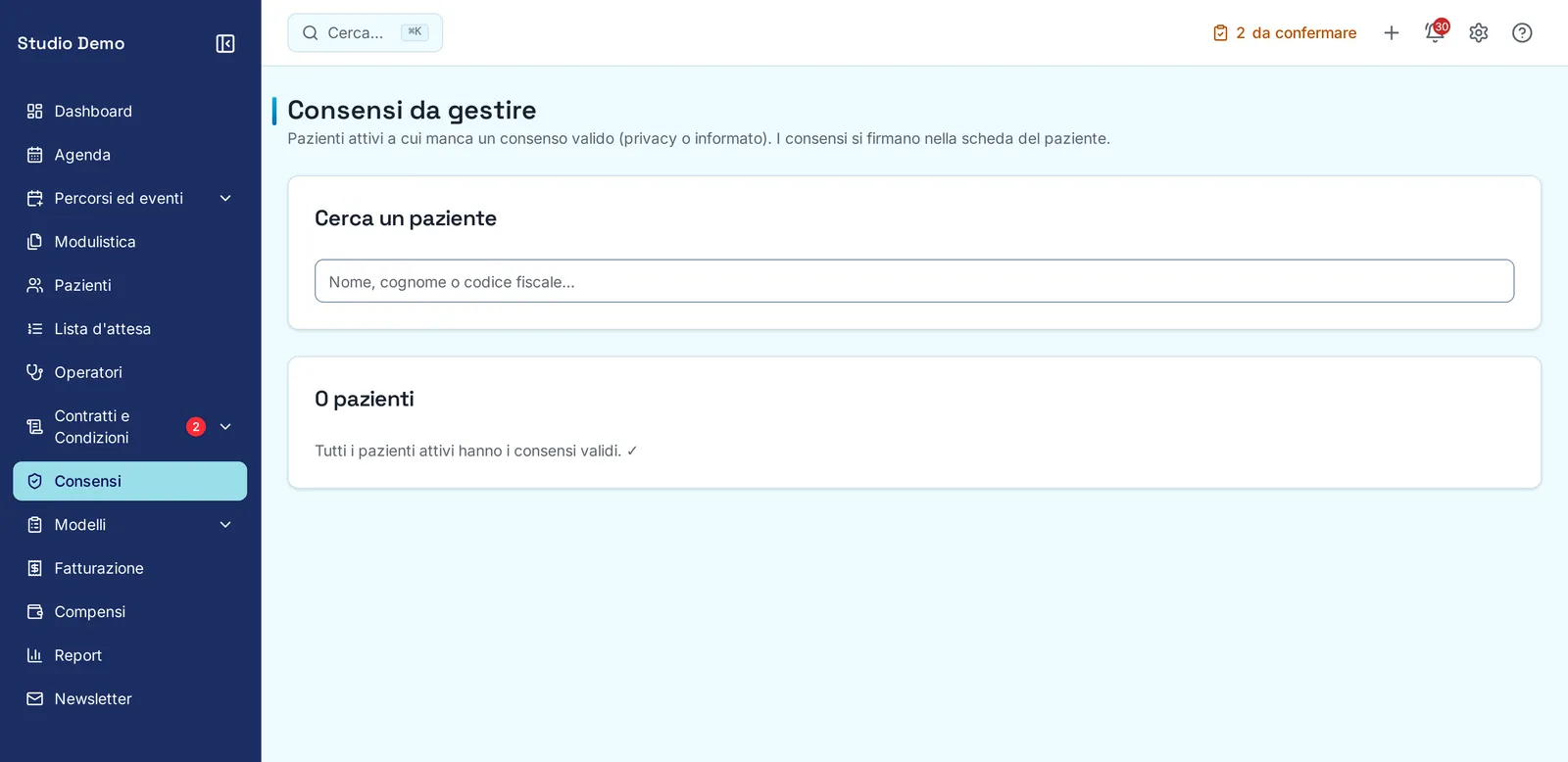Collapse the sidebar with the panel icon
The width and height of the screenshot is (1568, 762).
pyautogui.click(x=225, y=43)
